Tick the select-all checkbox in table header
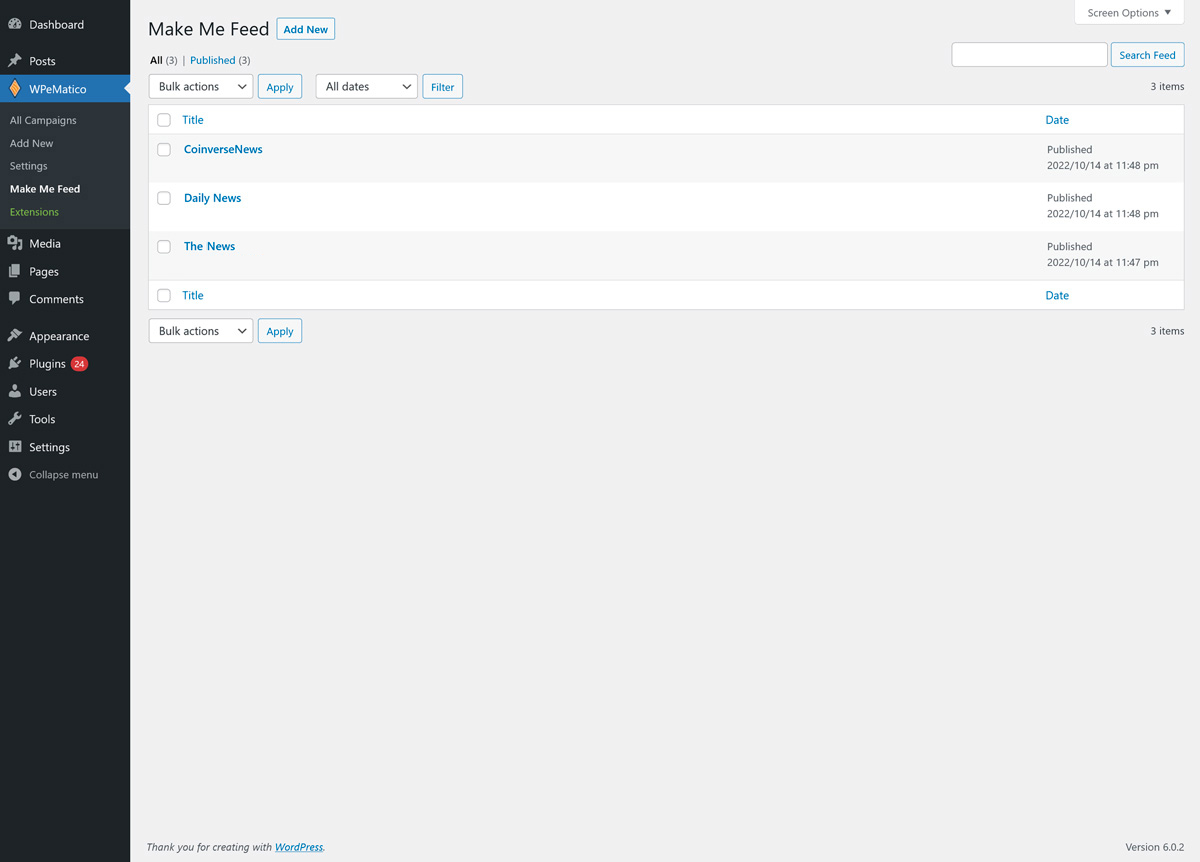 coord(164,120)
